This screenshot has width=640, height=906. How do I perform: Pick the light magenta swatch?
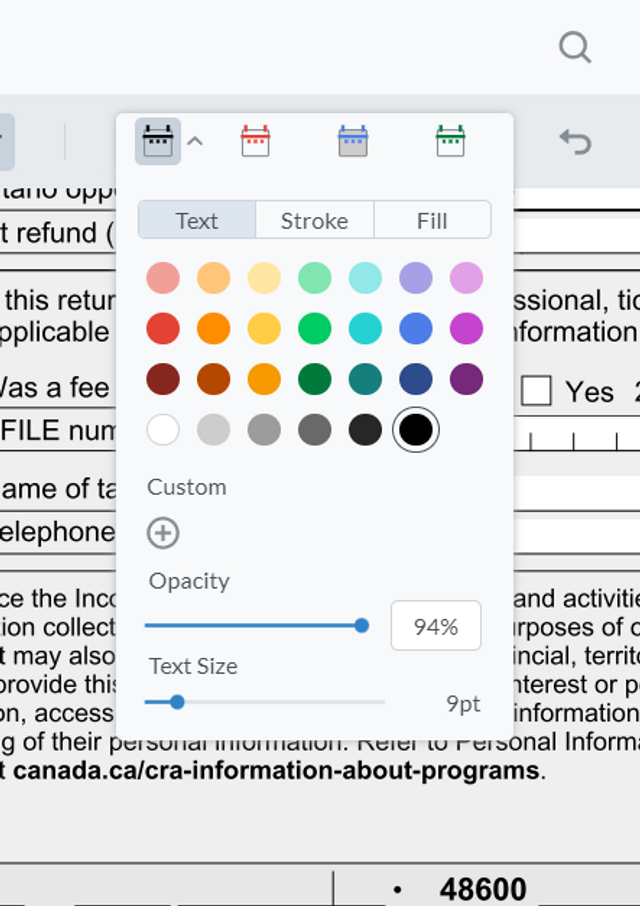tap(466, 278)
